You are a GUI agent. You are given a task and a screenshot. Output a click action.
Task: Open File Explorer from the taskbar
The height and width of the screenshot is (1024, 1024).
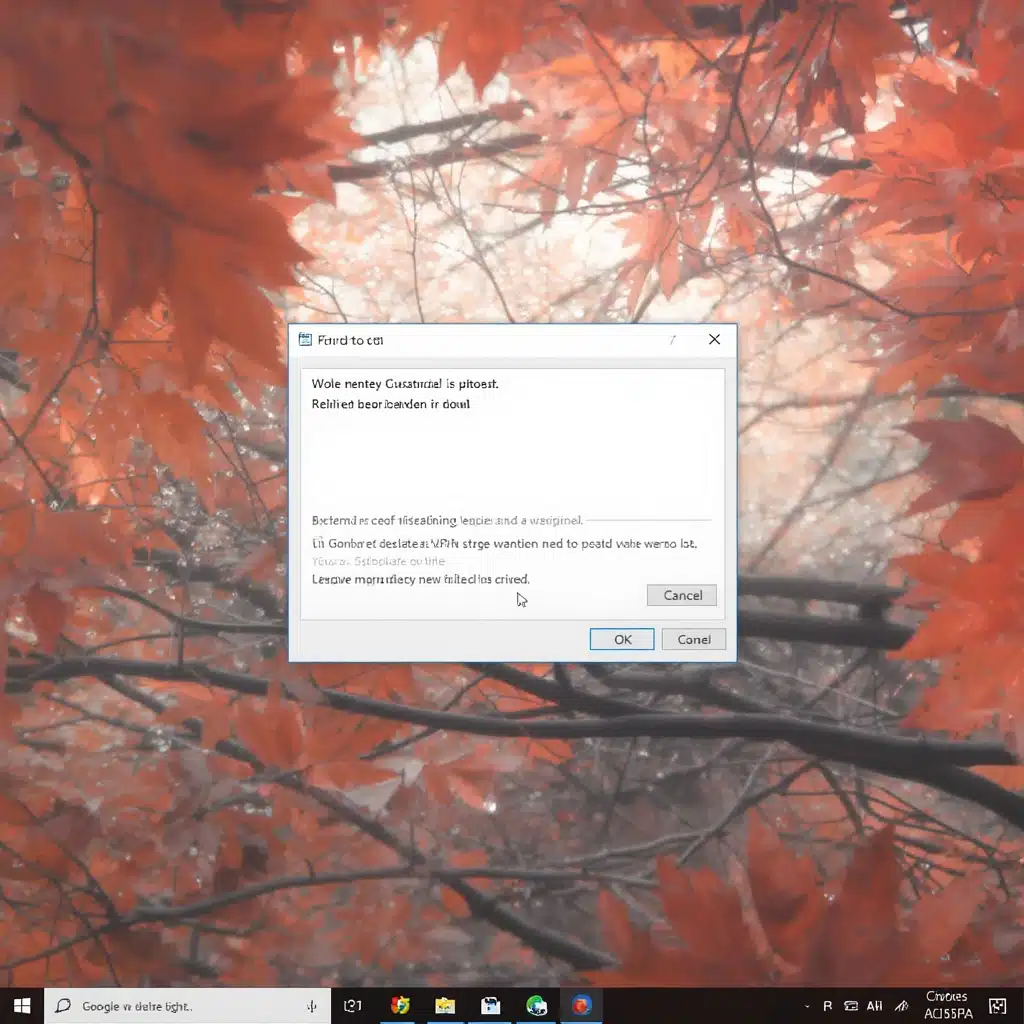pyautogui.click(x=444, y=1005)
